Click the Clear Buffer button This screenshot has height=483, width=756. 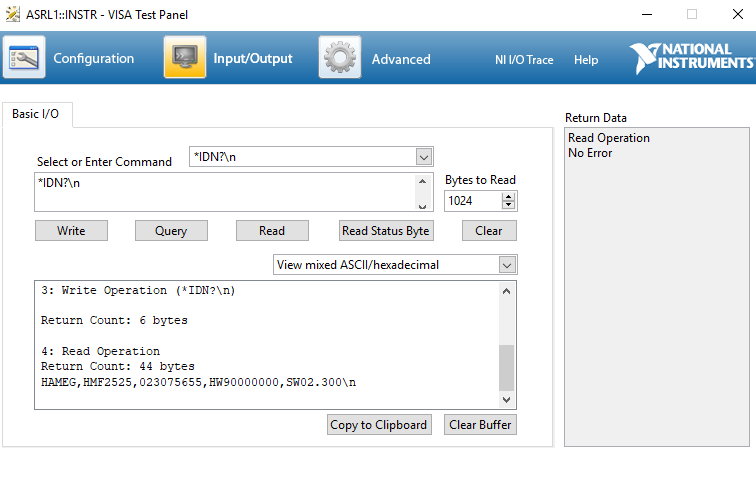click(x=480, y=425)
